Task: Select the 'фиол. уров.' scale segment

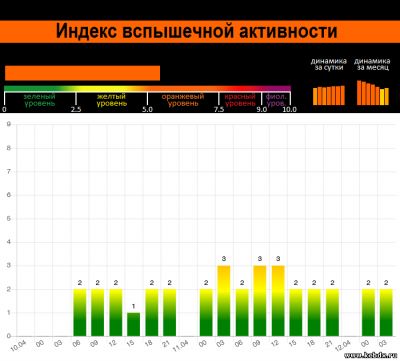Action: pos(276,100)
